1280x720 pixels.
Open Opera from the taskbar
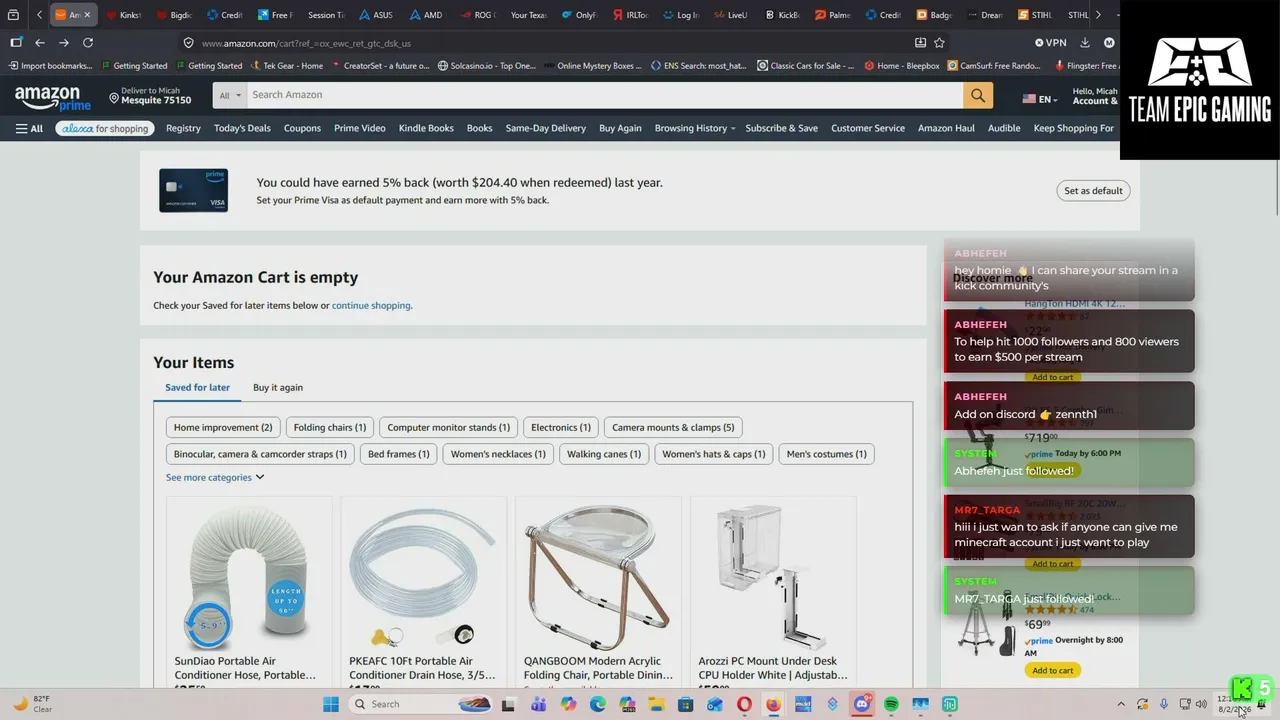click(744, 704)
